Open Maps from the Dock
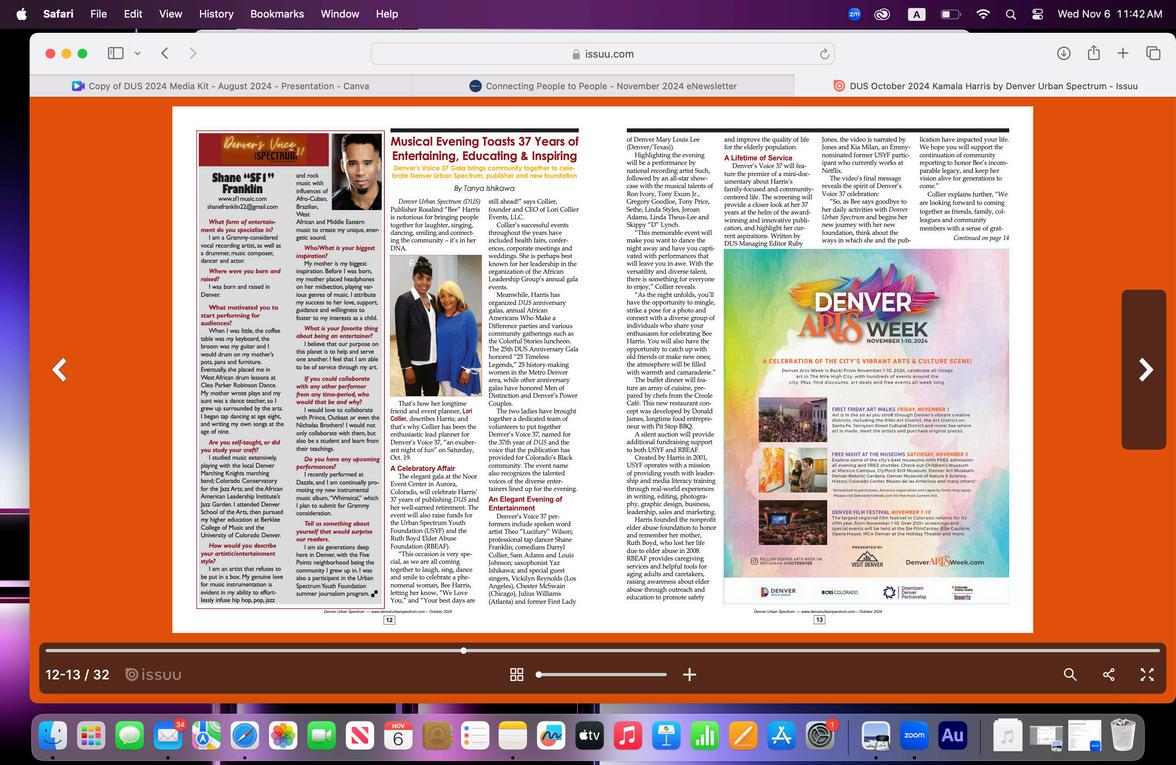The image size is (1176, 765). [x=206, y=736]
